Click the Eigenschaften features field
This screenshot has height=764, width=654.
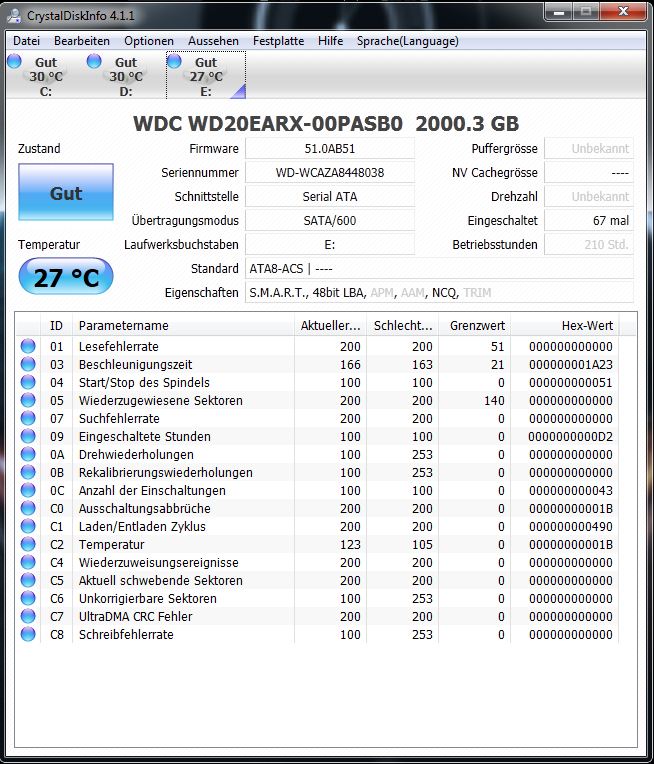click(x=439, y=292)
